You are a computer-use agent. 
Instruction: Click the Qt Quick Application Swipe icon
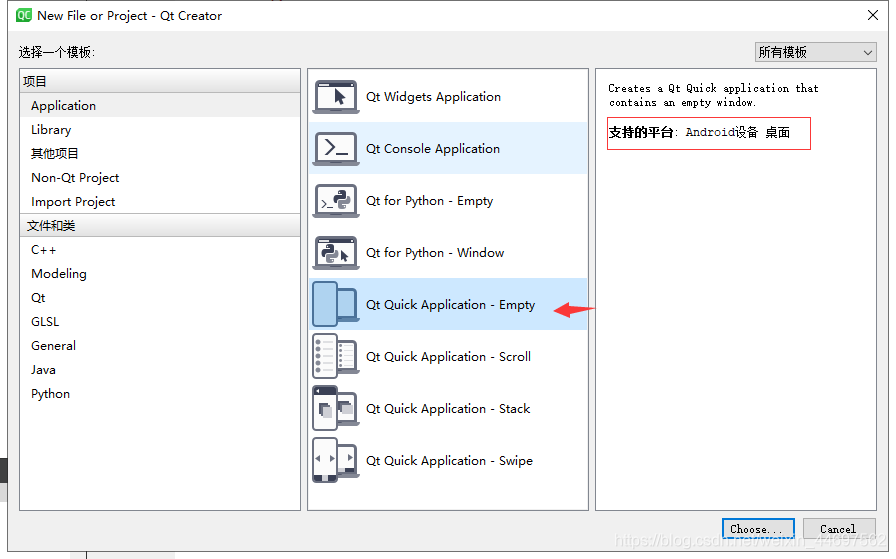336,460
